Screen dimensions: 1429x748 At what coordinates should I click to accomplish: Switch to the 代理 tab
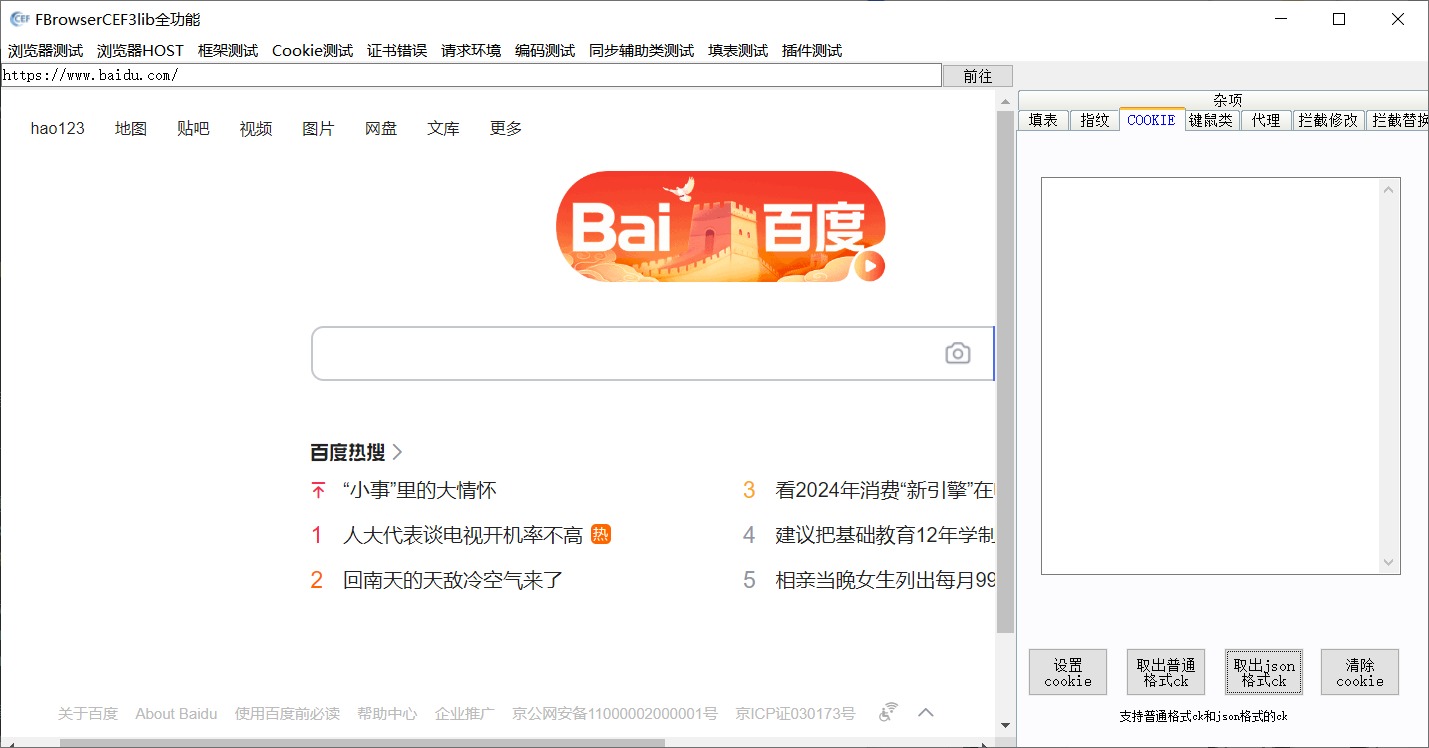(x=1266, y=120)
